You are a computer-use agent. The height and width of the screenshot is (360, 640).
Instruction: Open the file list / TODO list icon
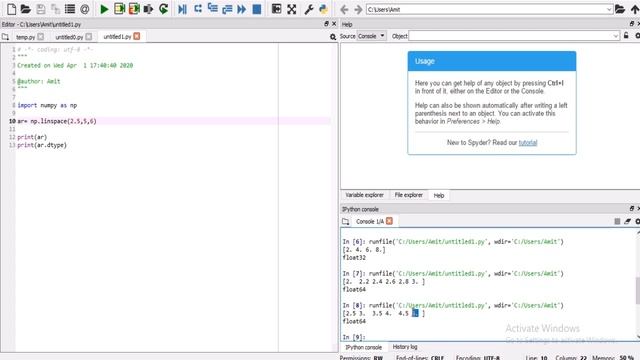(70, 9)
